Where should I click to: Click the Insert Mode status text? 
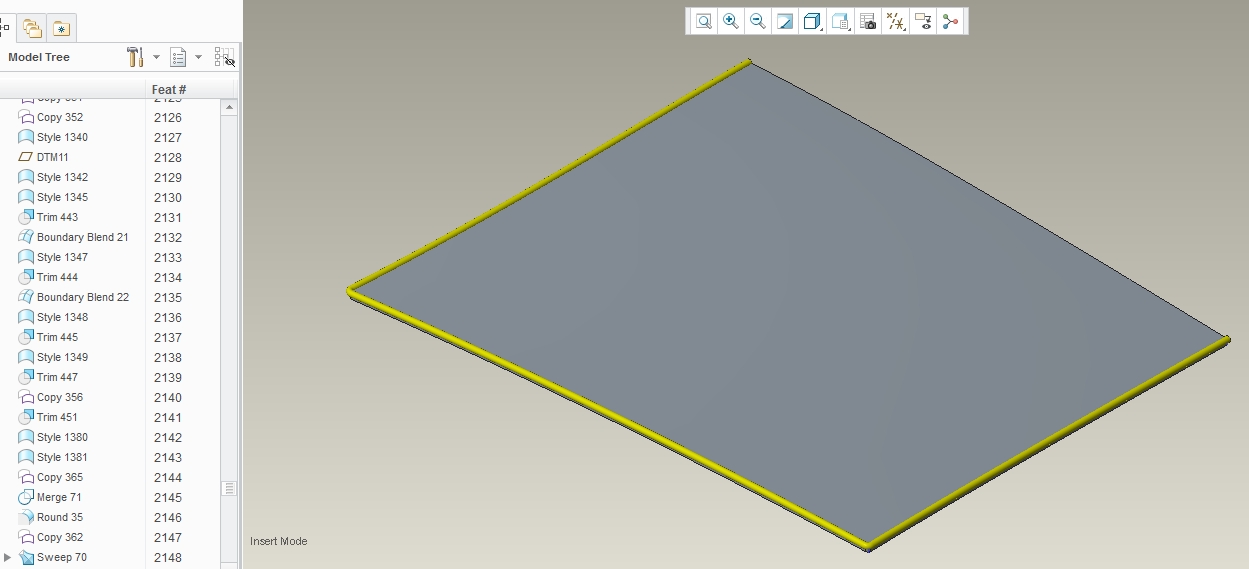(x=279, y=541)
